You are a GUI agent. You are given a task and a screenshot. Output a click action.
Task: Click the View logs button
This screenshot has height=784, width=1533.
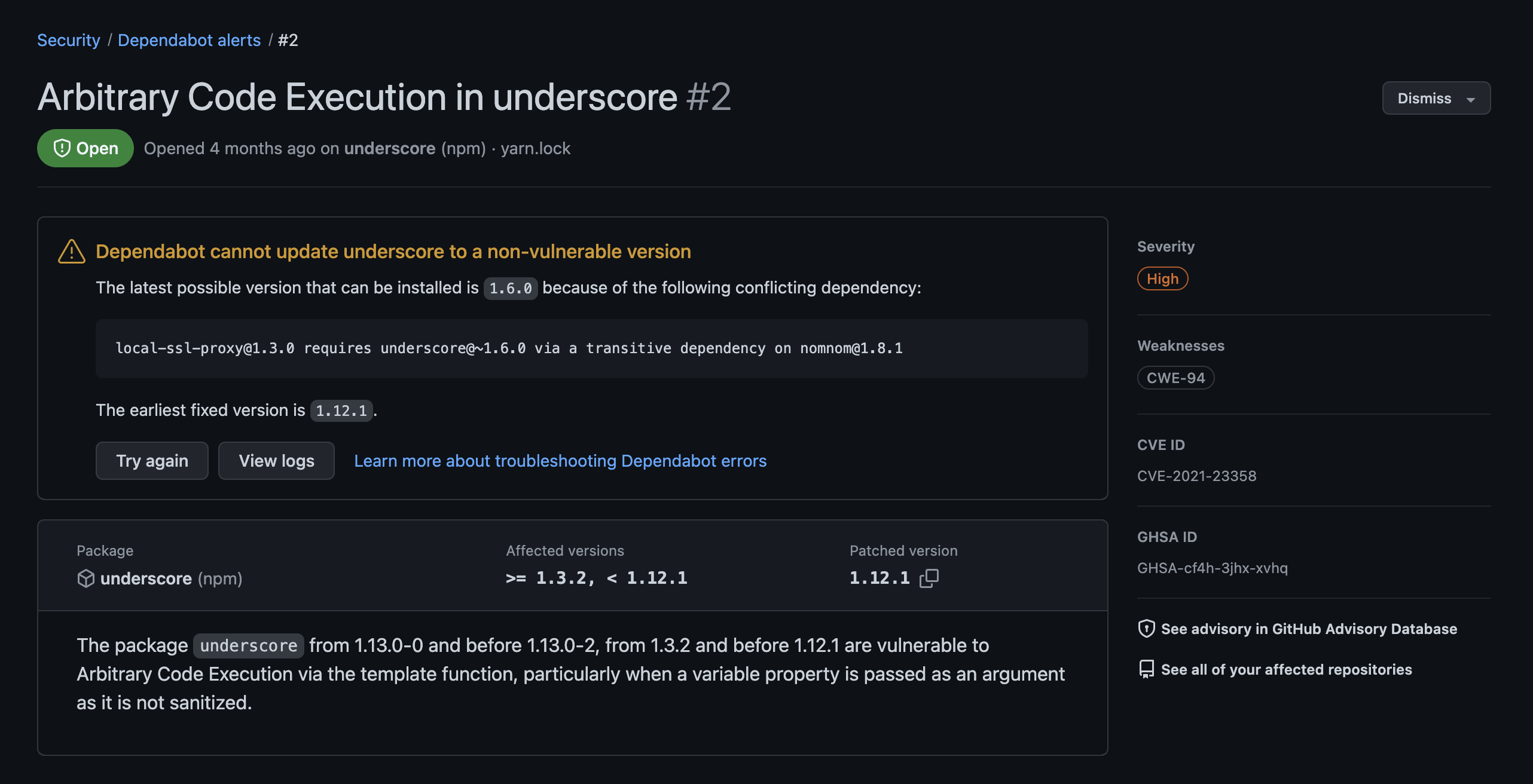(276, 460)
